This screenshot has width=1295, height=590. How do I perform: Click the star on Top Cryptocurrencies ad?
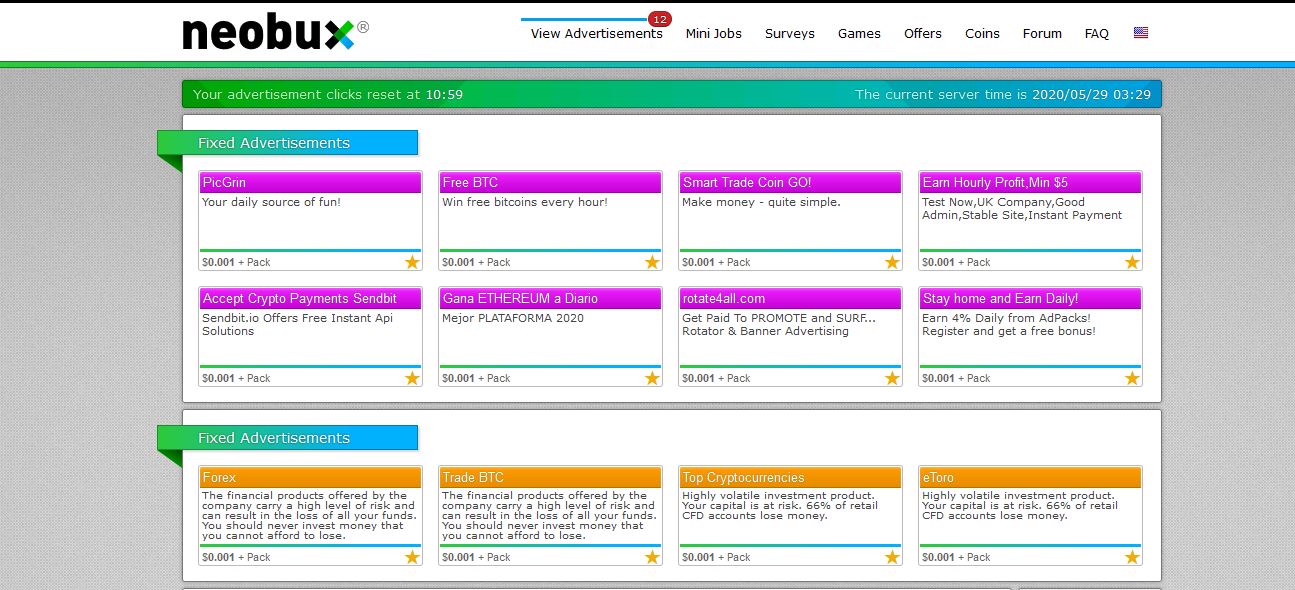coord(892,557)
